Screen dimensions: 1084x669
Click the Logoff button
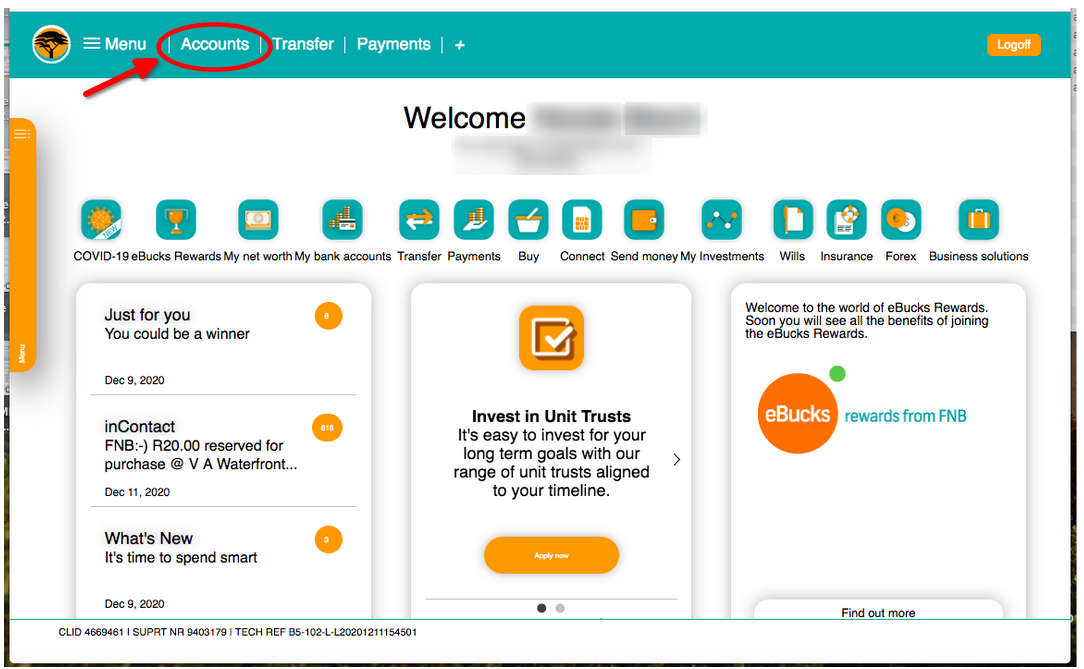[1013, 45]
